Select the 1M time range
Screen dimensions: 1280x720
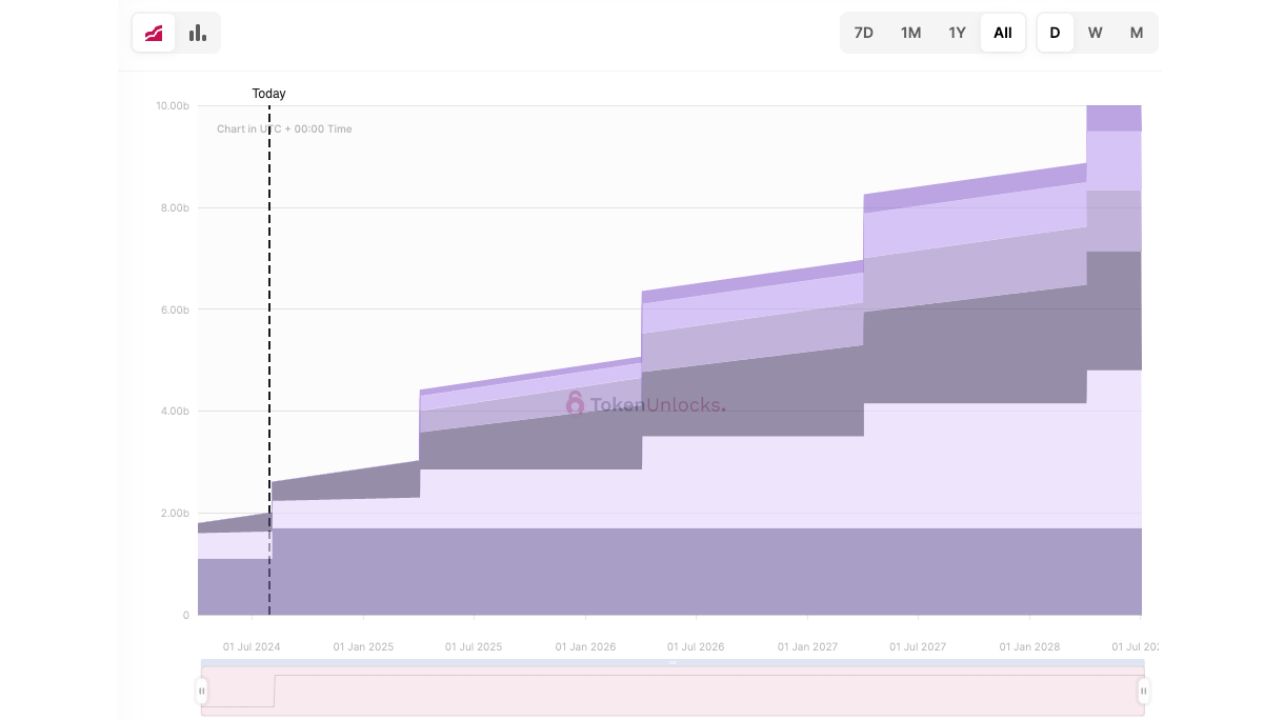[x=911, y=33]
